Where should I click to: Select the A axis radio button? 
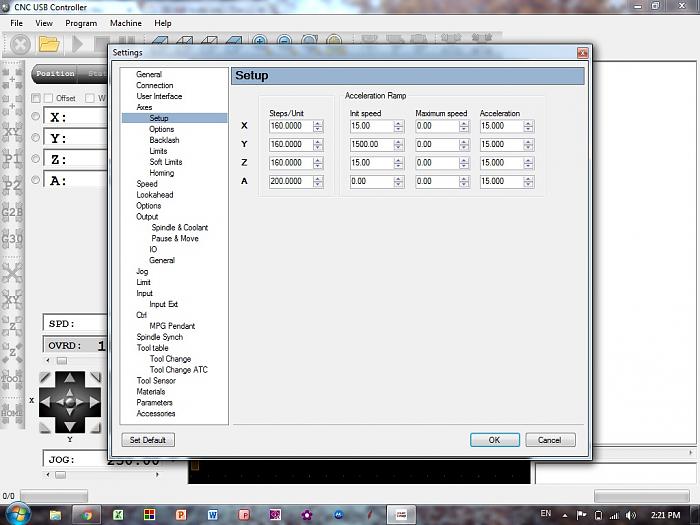(36, 179)
